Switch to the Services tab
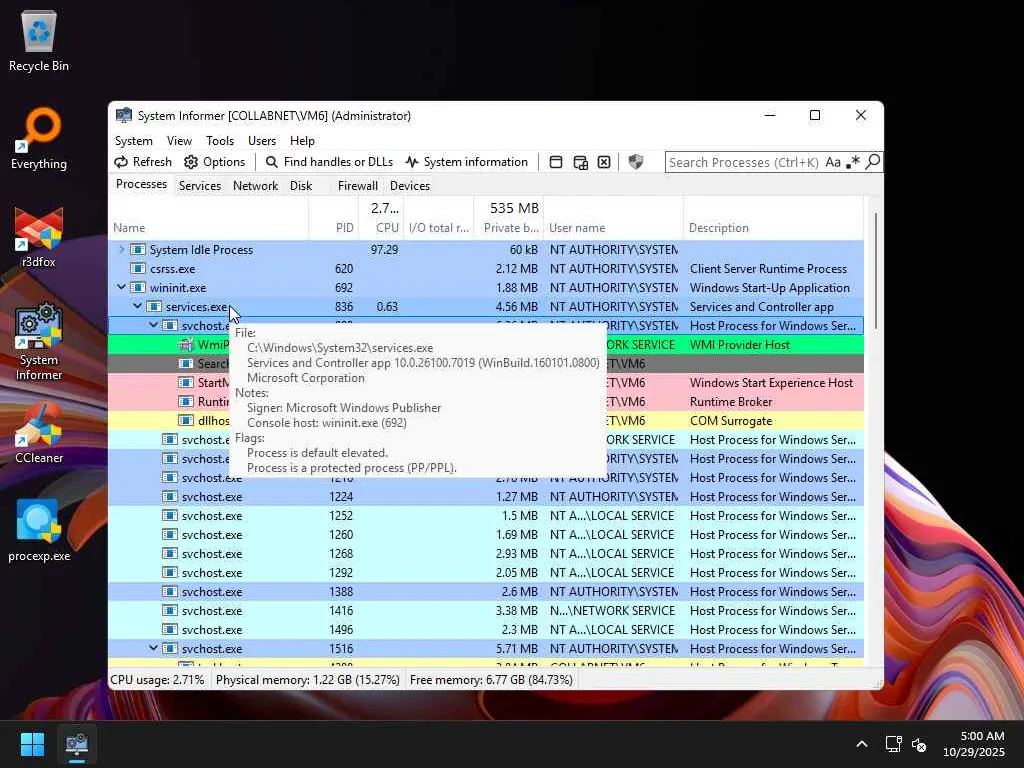Image resolution: width=1024 pixels, height=768 pixels. [200, 185]
